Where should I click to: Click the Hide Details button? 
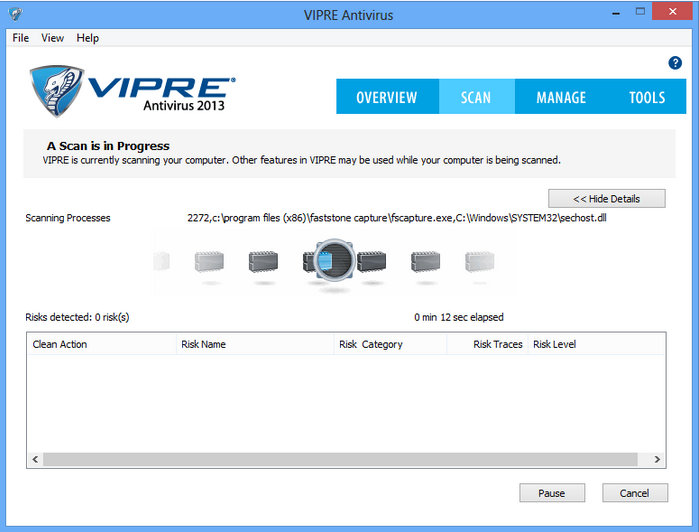[607, 198]
